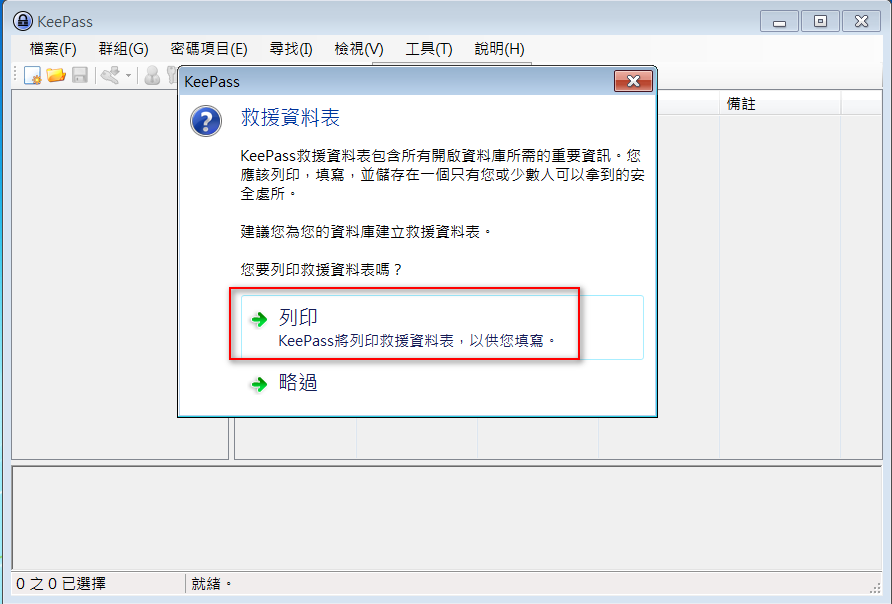Viewport: 892px width, 604px height.
Task: Open the 密碼項目(E) menu
Action: coord(209,49)
